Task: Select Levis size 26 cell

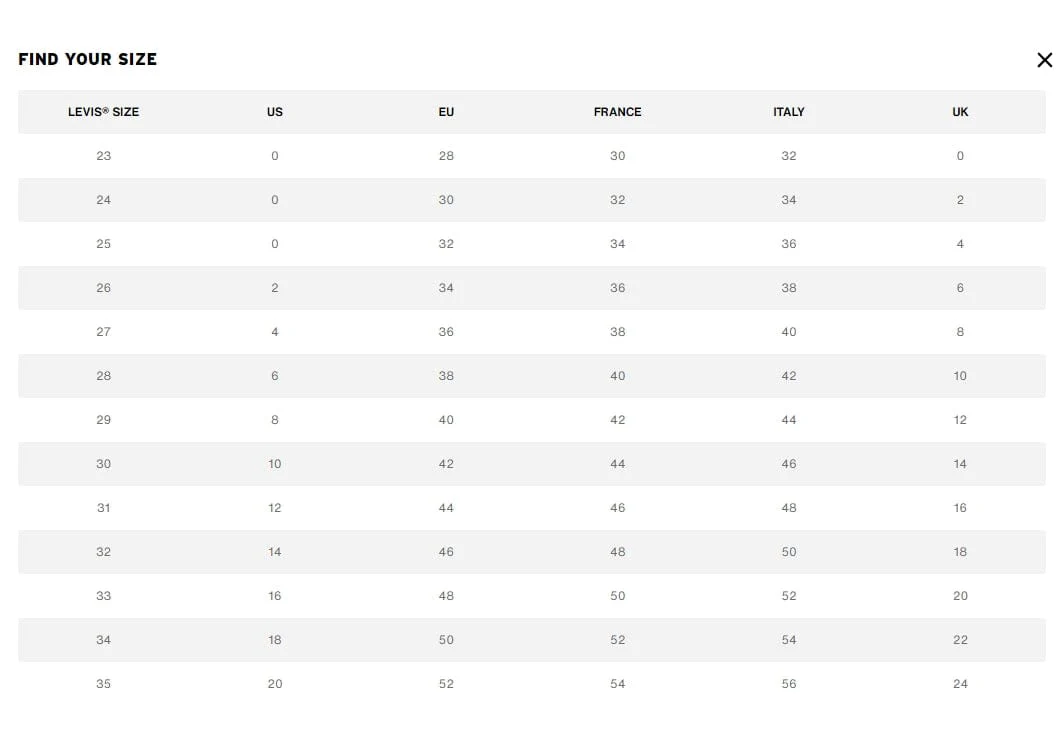Action: (104, 288)
